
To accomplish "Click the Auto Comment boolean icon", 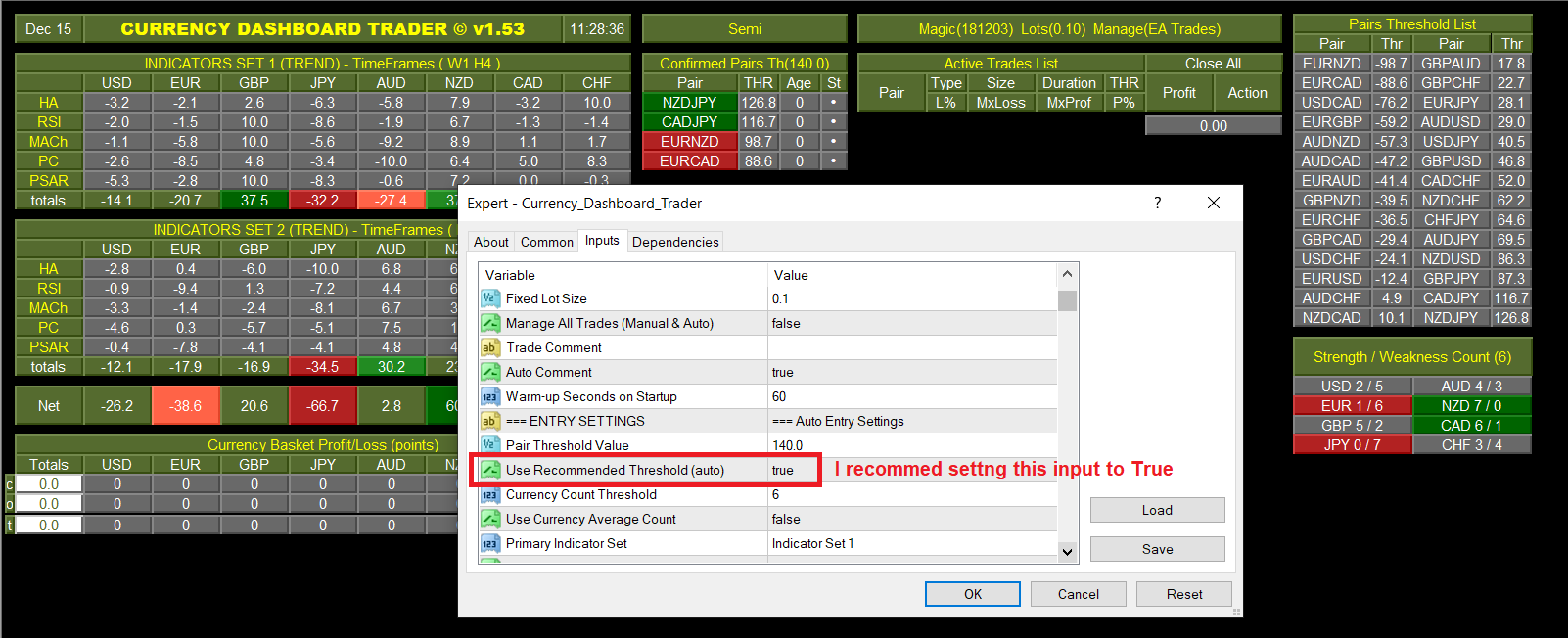I will point(489,372).
